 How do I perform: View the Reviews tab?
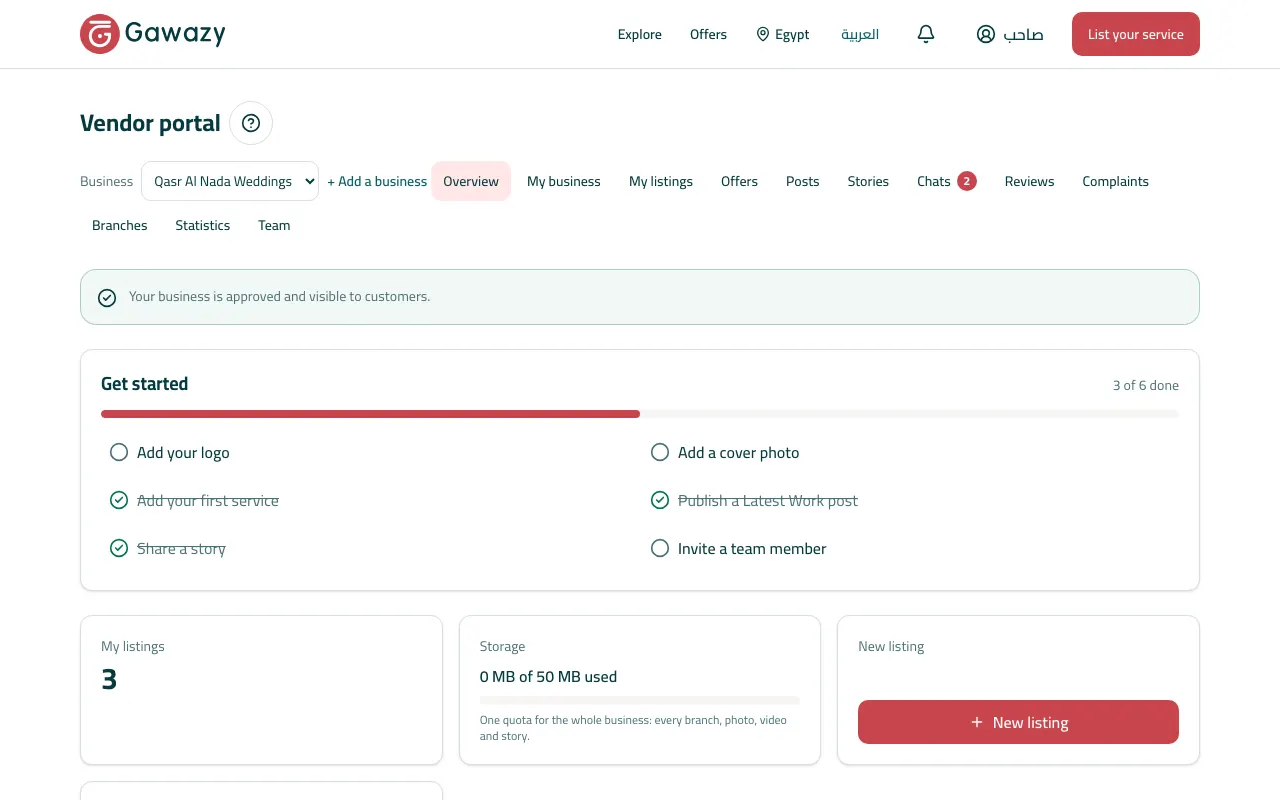[x=1029, y=181]
